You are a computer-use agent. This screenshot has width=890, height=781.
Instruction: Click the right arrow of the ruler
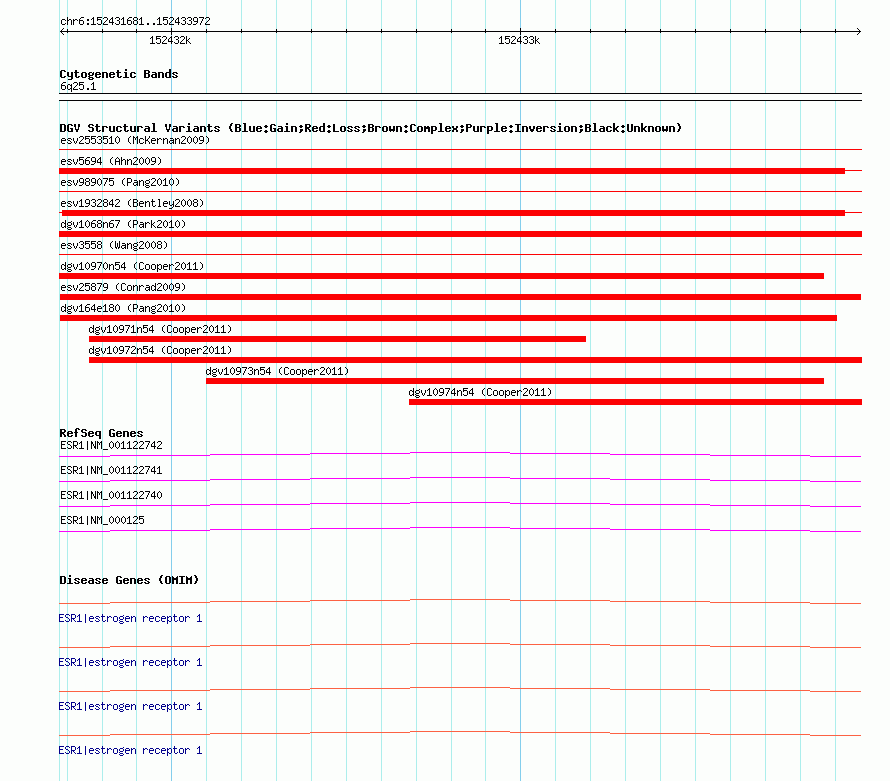[858, 31]
